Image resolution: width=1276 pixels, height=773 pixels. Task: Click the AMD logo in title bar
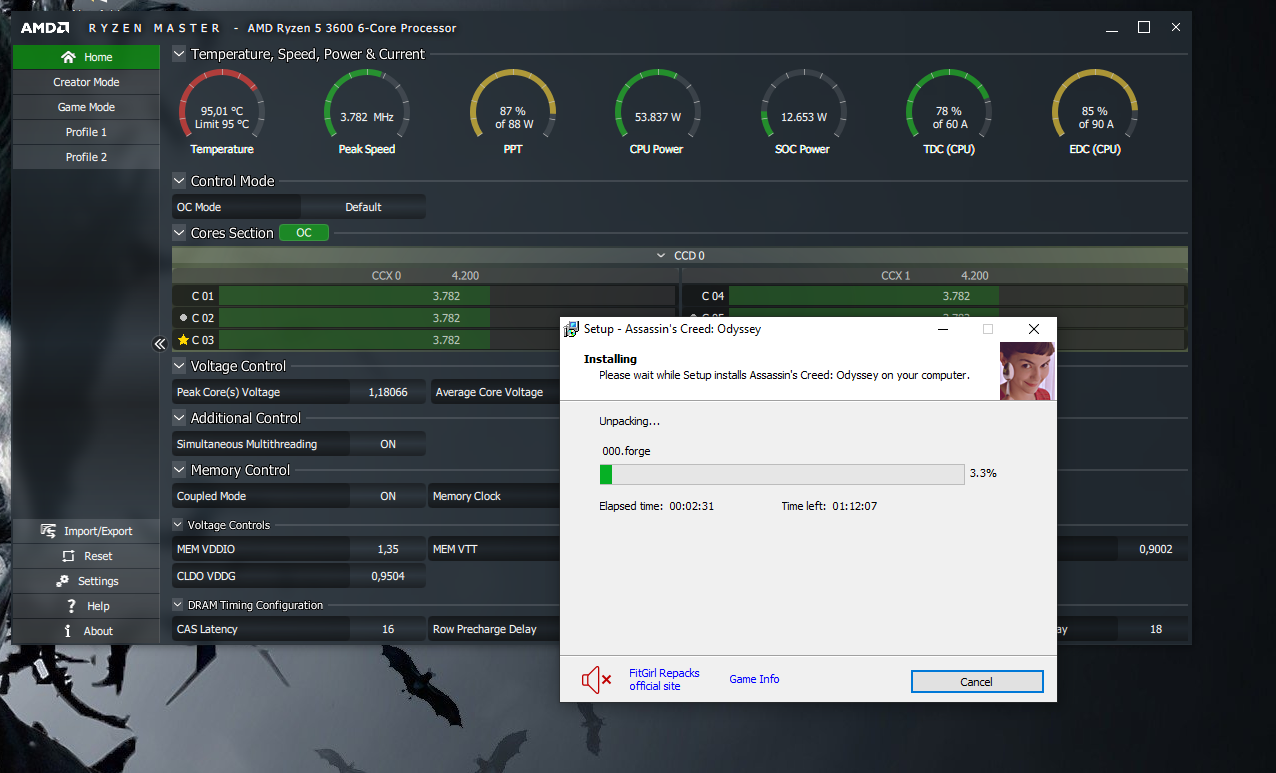click(x=45, y=28)
